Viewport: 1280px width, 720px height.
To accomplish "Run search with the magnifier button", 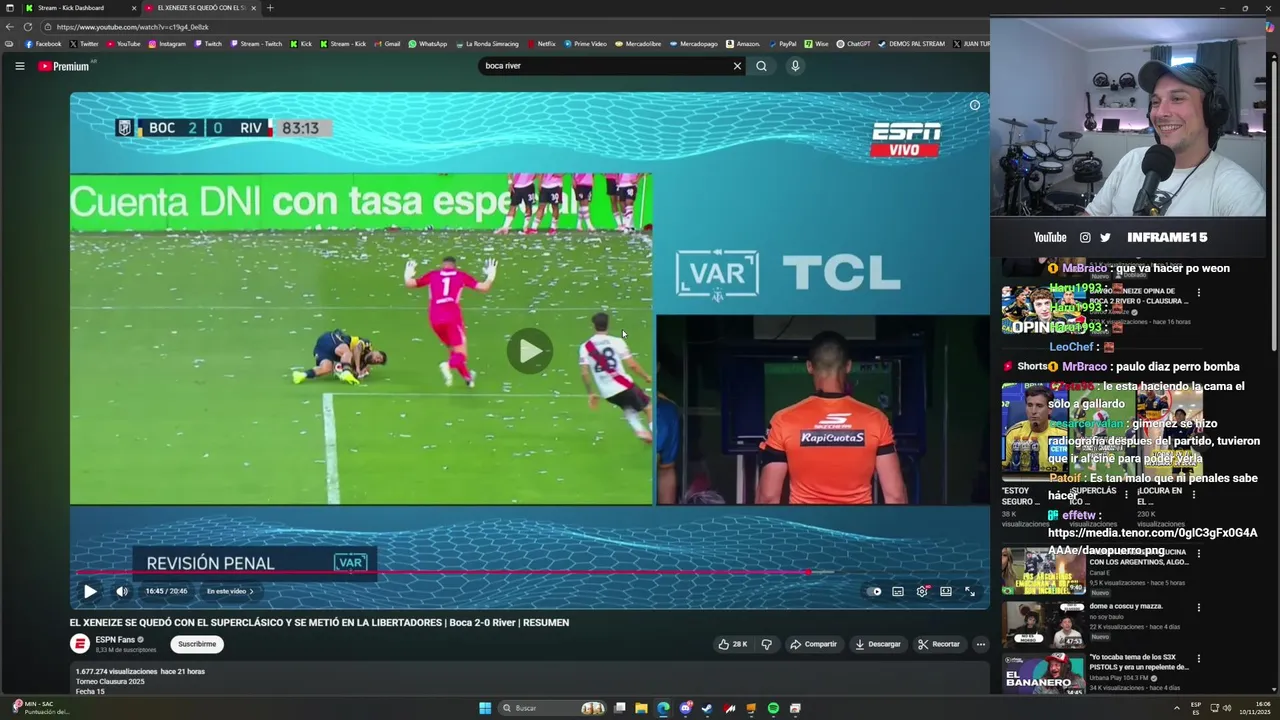I will coord(761,66).
